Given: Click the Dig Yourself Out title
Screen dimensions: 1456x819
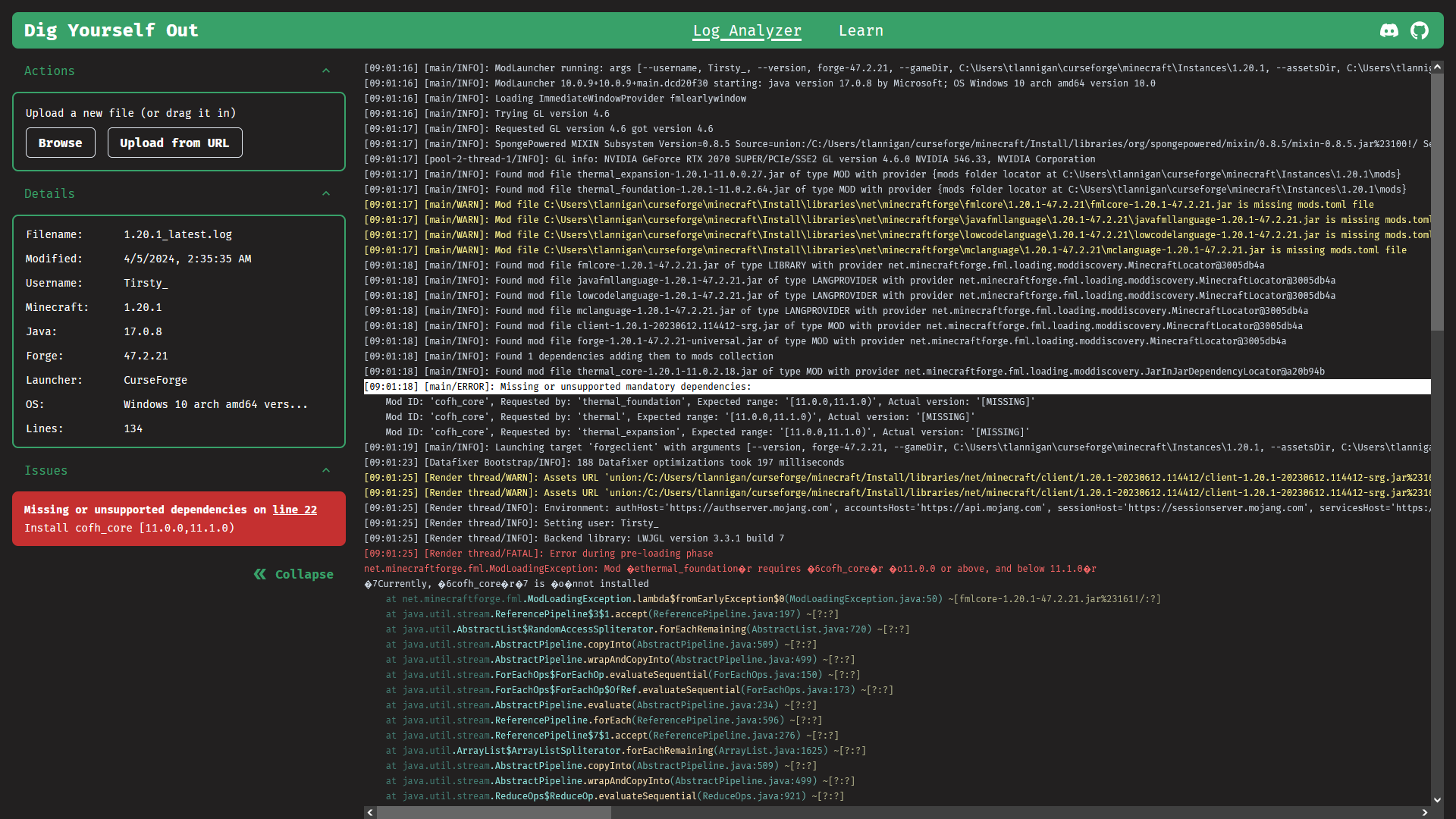Looking at the screenshot, I should pyautogui.click(x=111, y=30).
